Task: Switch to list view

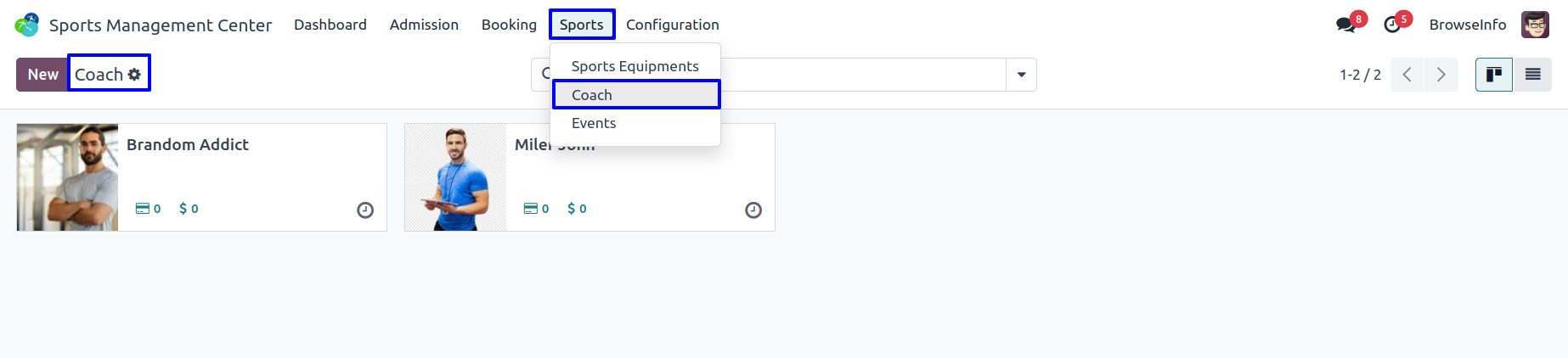Action: (1532, 75)
